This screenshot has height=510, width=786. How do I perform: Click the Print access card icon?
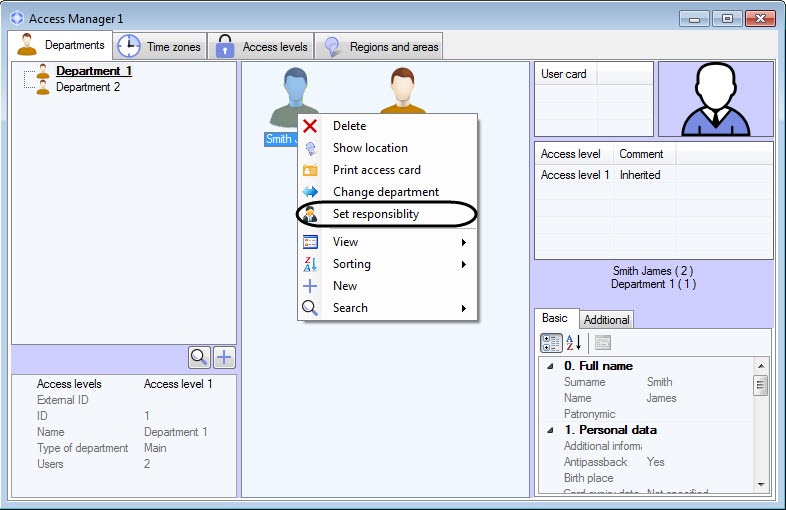point(310,170)
